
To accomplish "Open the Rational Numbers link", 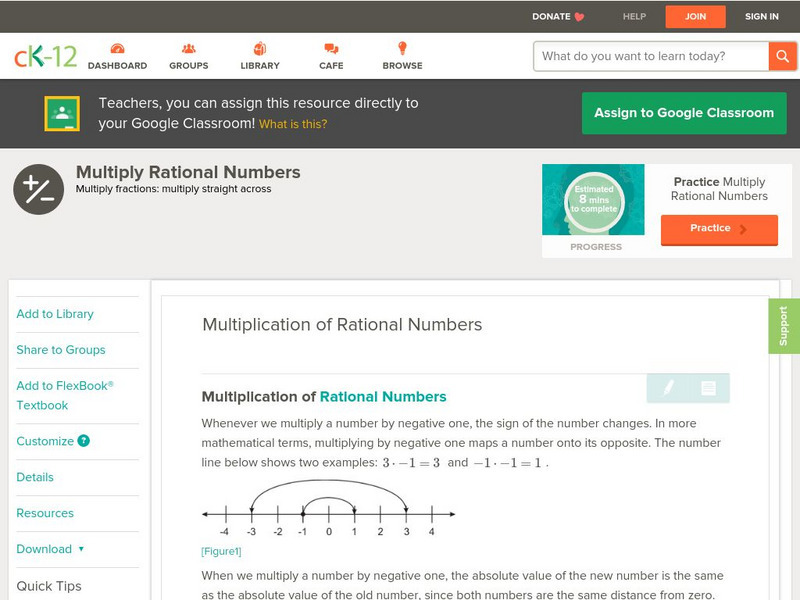I will tap(383, 396).
